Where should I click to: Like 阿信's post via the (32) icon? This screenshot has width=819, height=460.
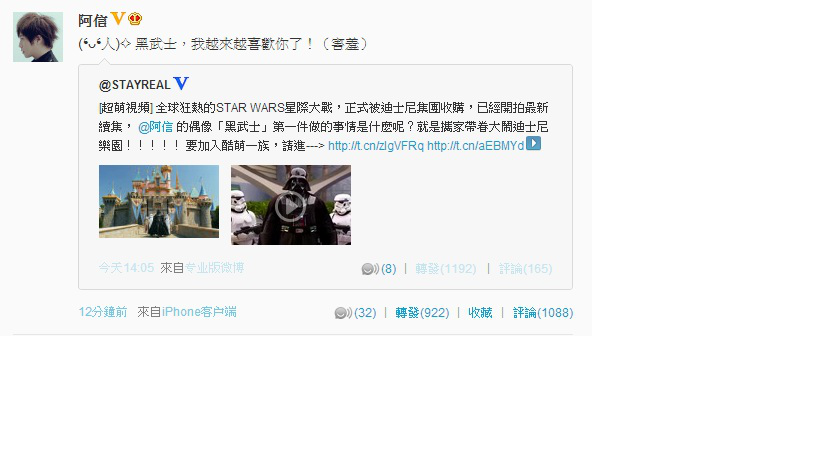pos(355,313)
